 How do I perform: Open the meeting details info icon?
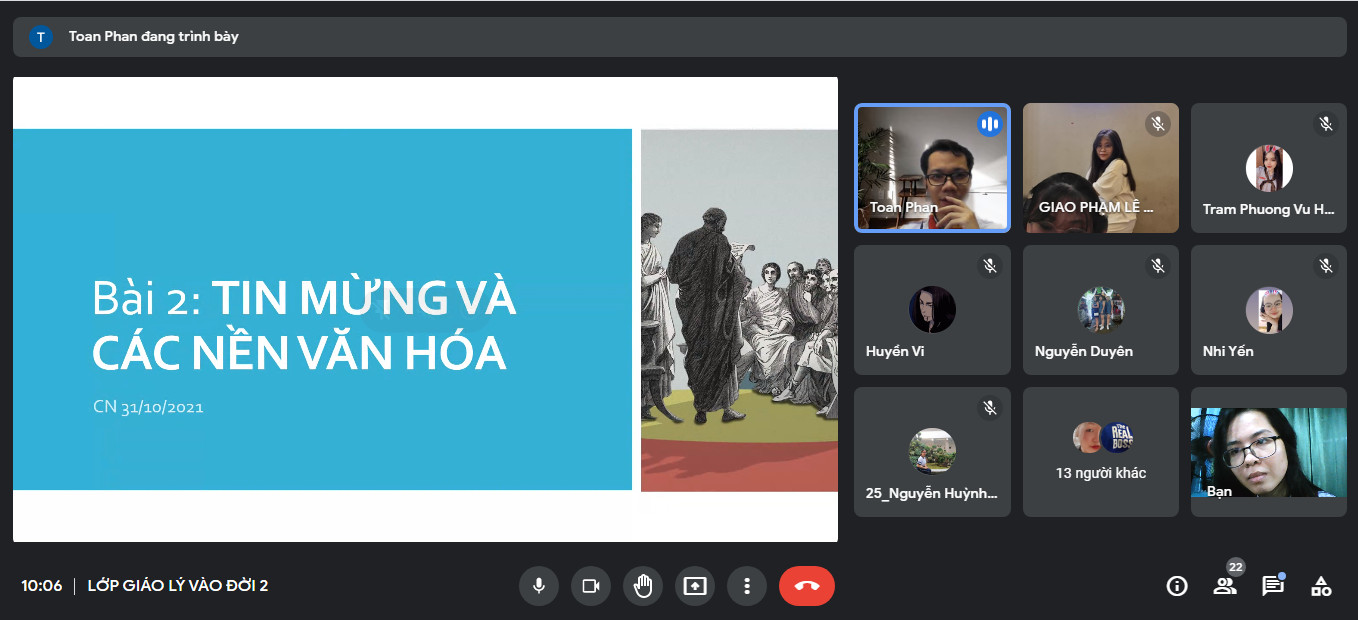(x=1177, y=586)
